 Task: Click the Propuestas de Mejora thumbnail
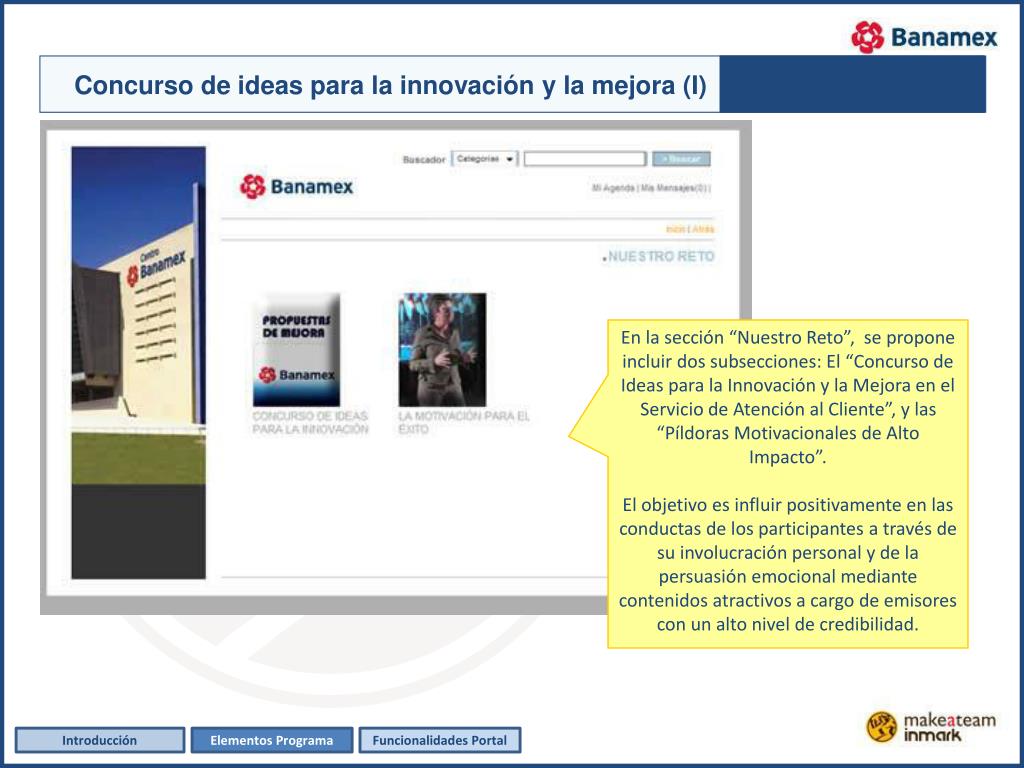click(x=296, y=350)
